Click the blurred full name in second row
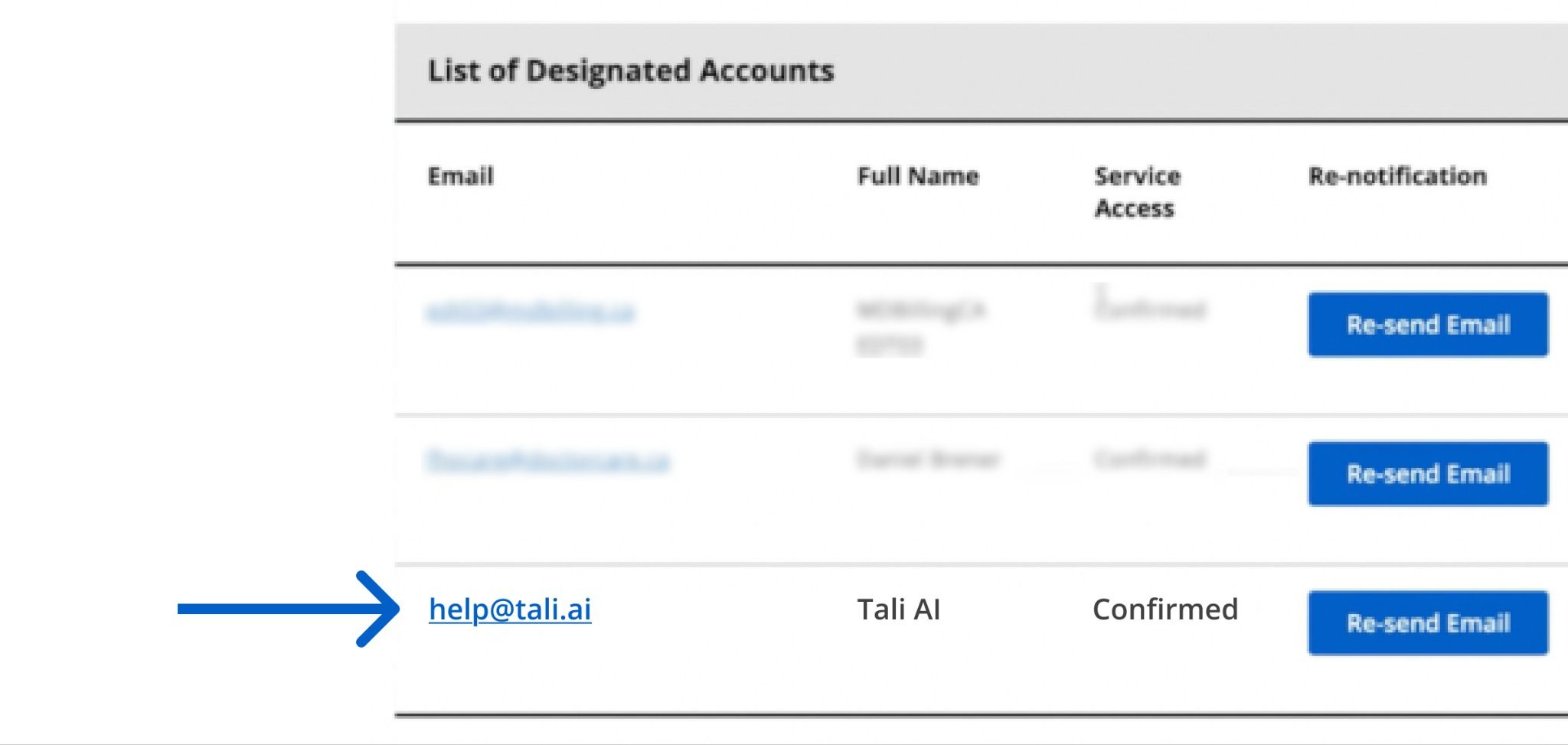 (x=928, y=459)
